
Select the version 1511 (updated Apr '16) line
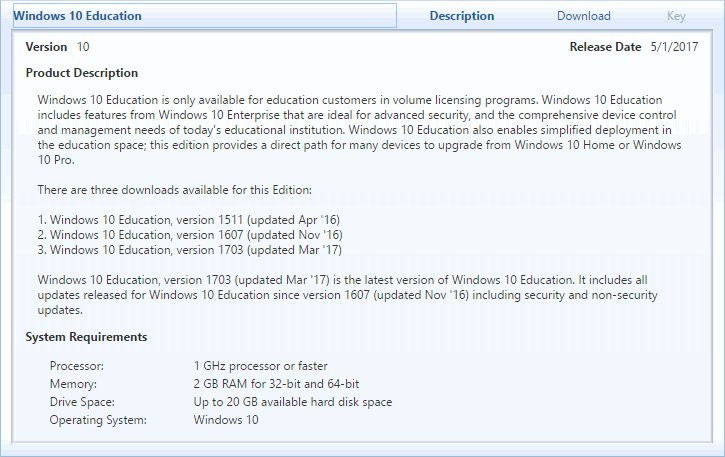pyautogui.click(x=189, y=220)
